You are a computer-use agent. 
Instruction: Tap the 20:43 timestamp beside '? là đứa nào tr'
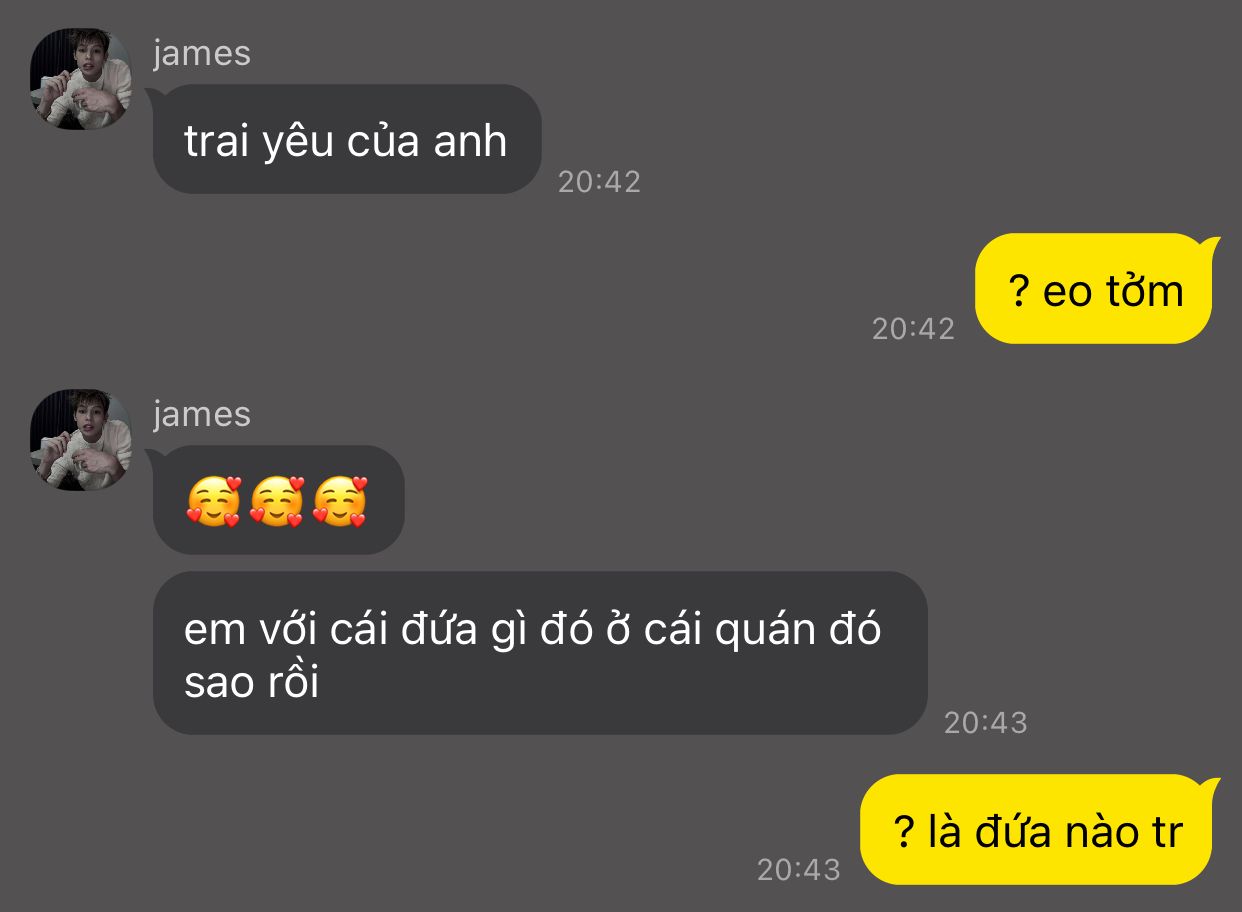[x=798, y=870]
